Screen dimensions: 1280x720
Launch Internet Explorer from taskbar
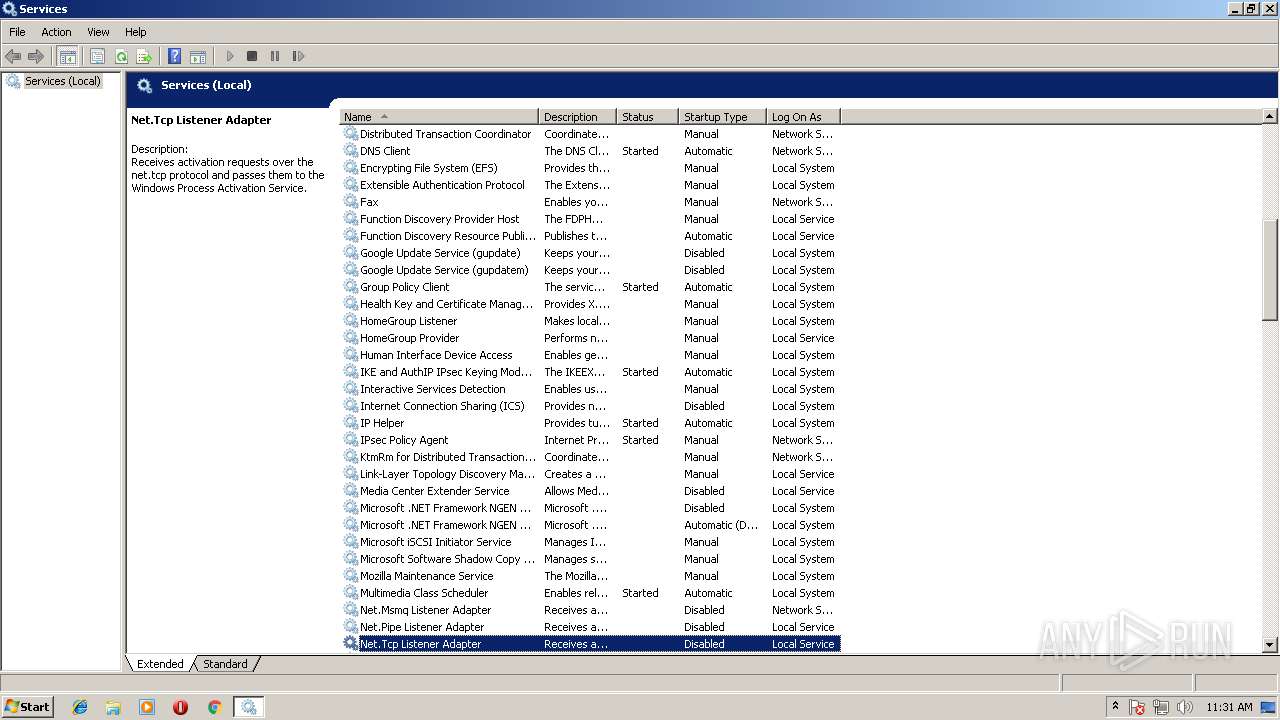pyautogui.click(x=80, y=707)
